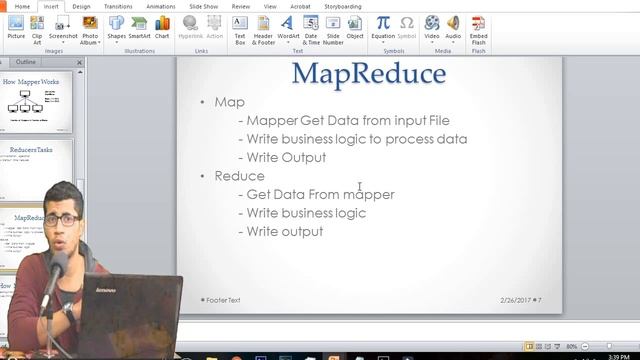Insert Audio clip
The image size is (640, 360).
coord(453,28)
